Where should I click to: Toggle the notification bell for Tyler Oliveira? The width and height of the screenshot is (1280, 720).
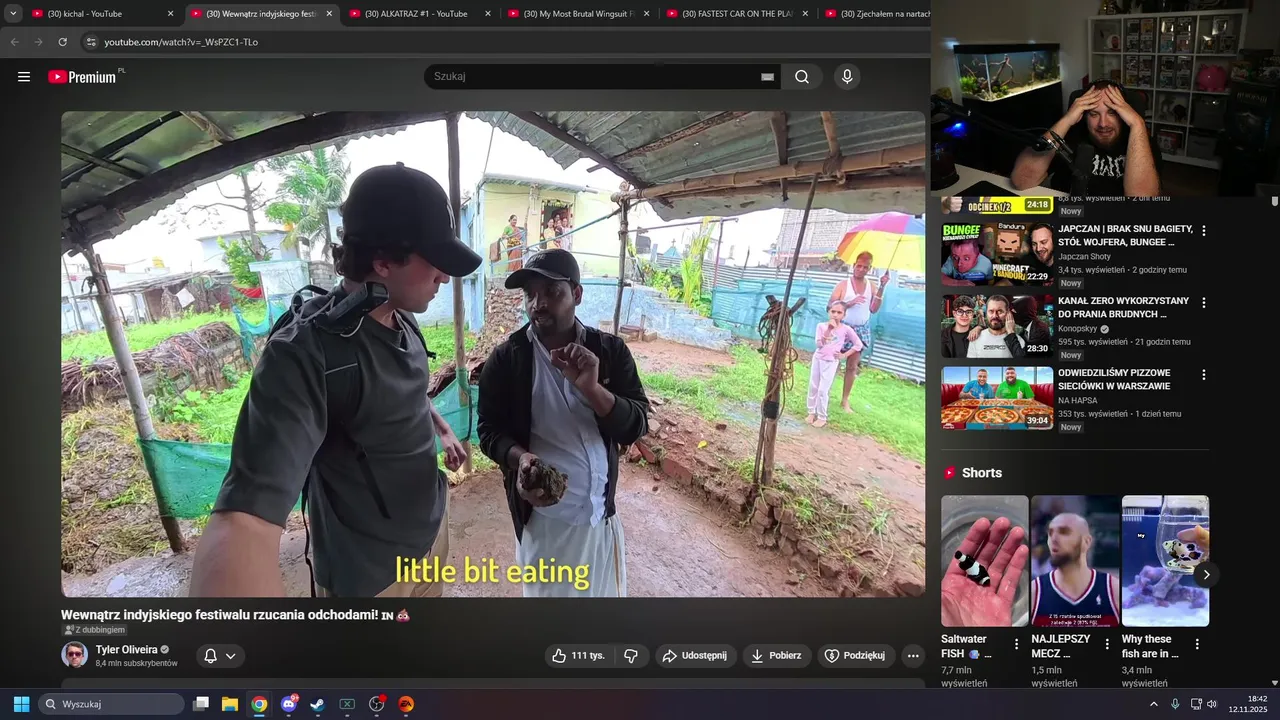click(x=210, y=656)
